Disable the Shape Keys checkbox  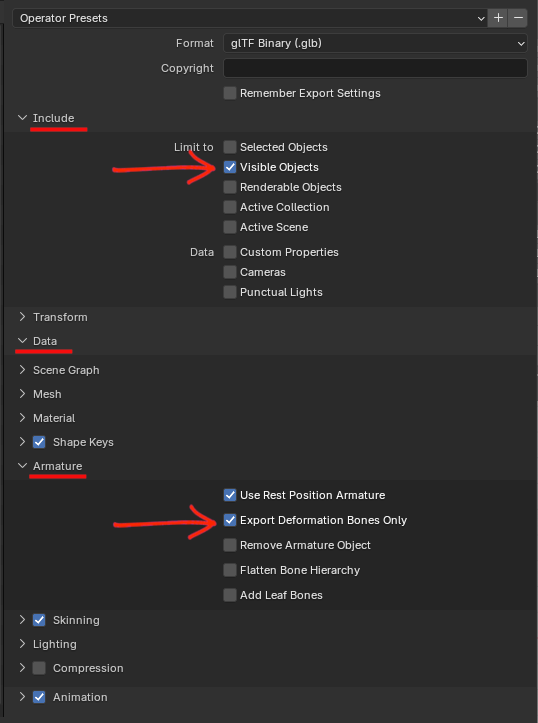point(39,442)
